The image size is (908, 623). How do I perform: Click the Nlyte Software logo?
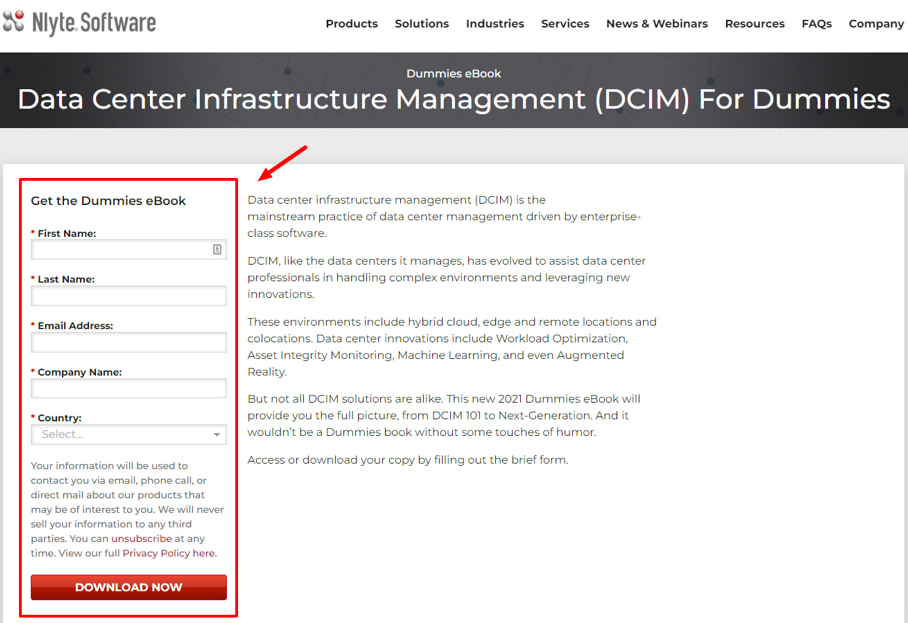[79, 22]
